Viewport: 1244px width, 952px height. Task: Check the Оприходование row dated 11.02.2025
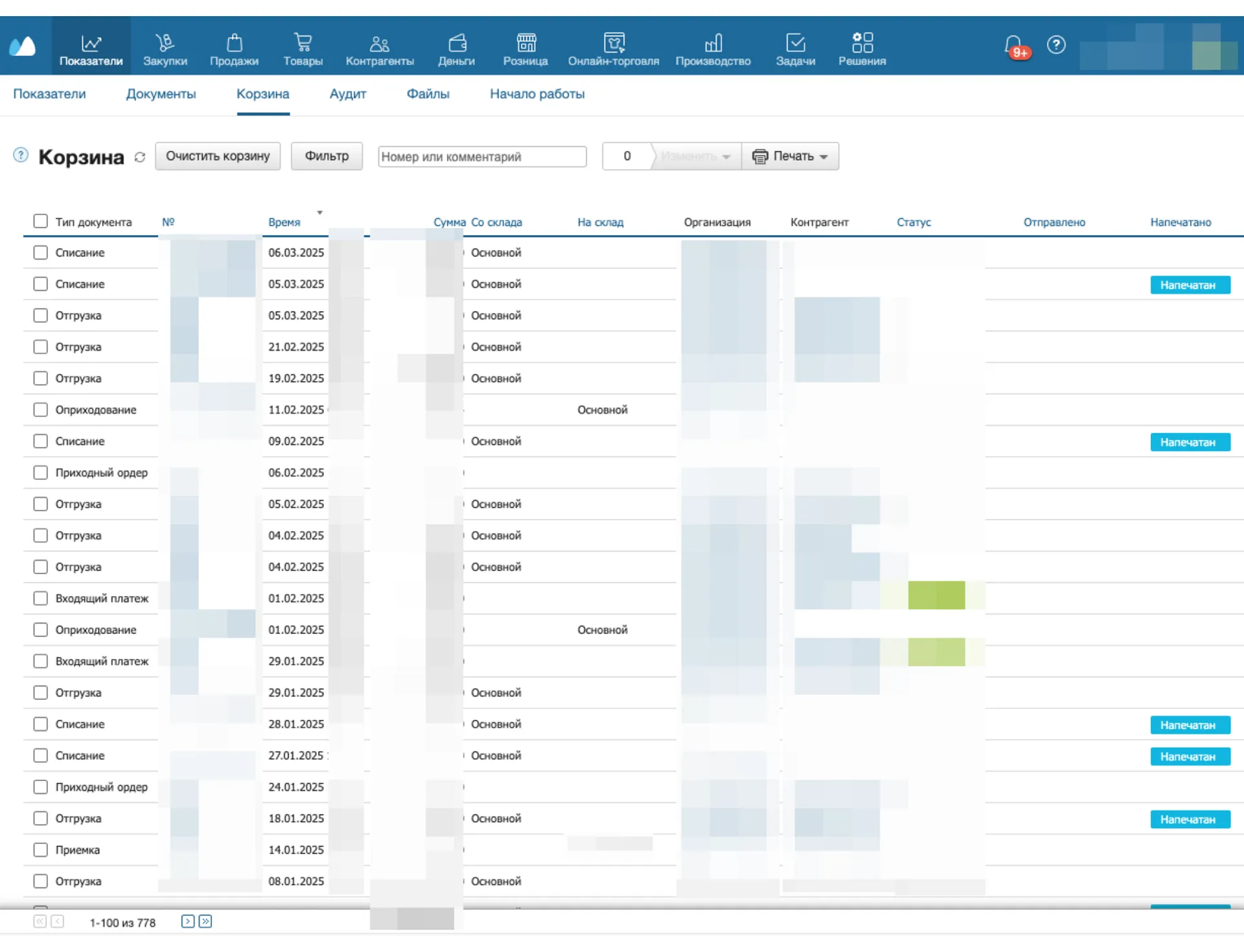tap(40, 410)
